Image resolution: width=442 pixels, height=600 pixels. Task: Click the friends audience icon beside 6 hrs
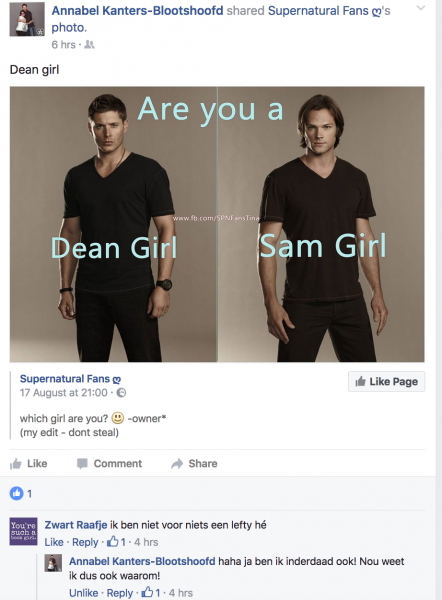89,45
